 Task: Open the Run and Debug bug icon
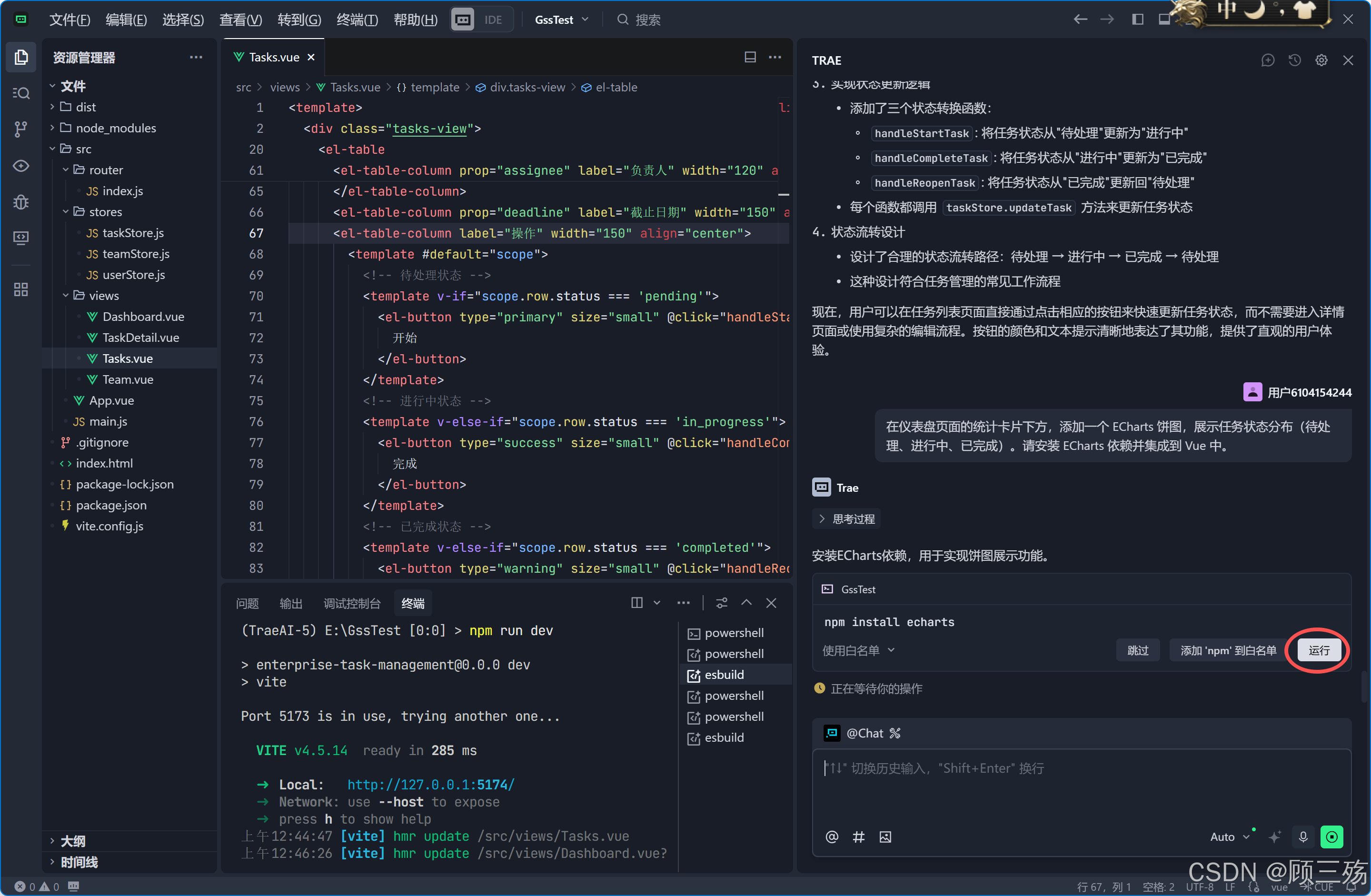tap(21, 202)
